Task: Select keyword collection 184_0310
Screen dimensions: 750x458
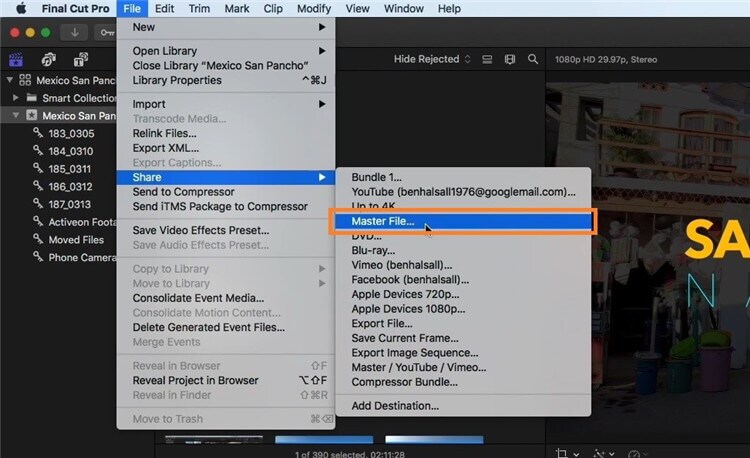Action: pyautogui.click(x=70, y=151)
